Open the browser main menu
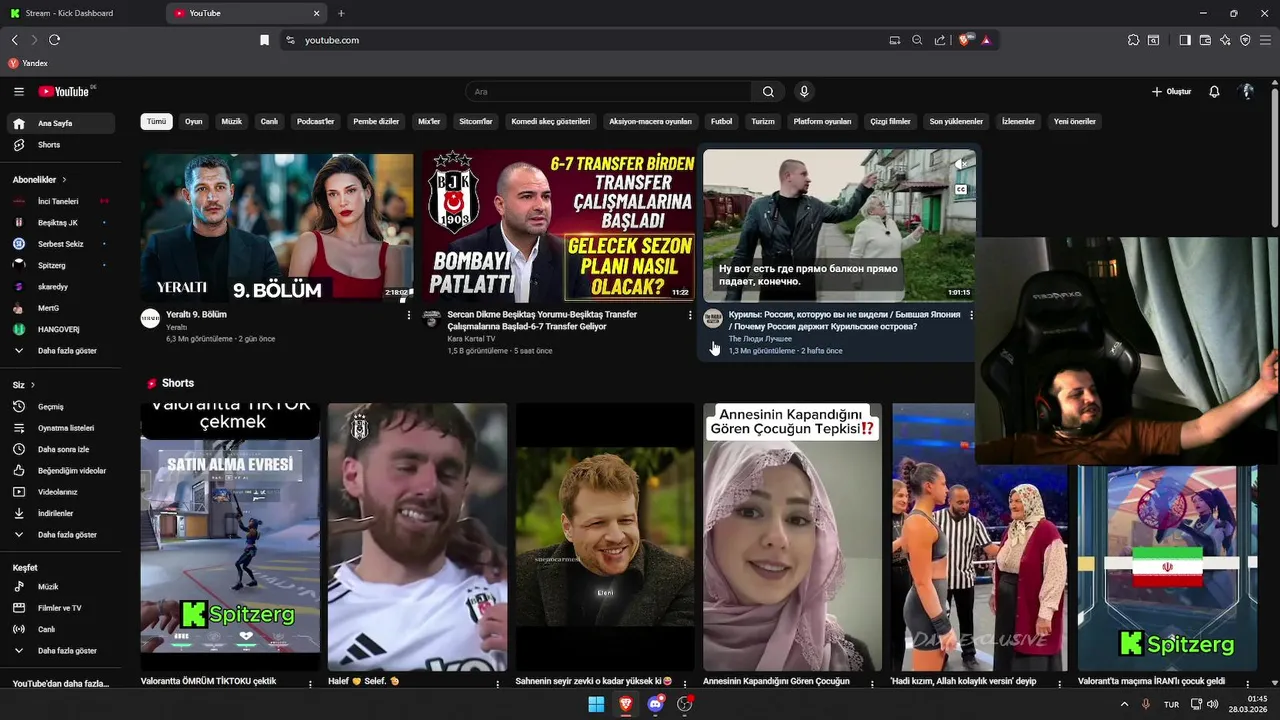Screen dimensions: 1280x720 (1266, 40)
